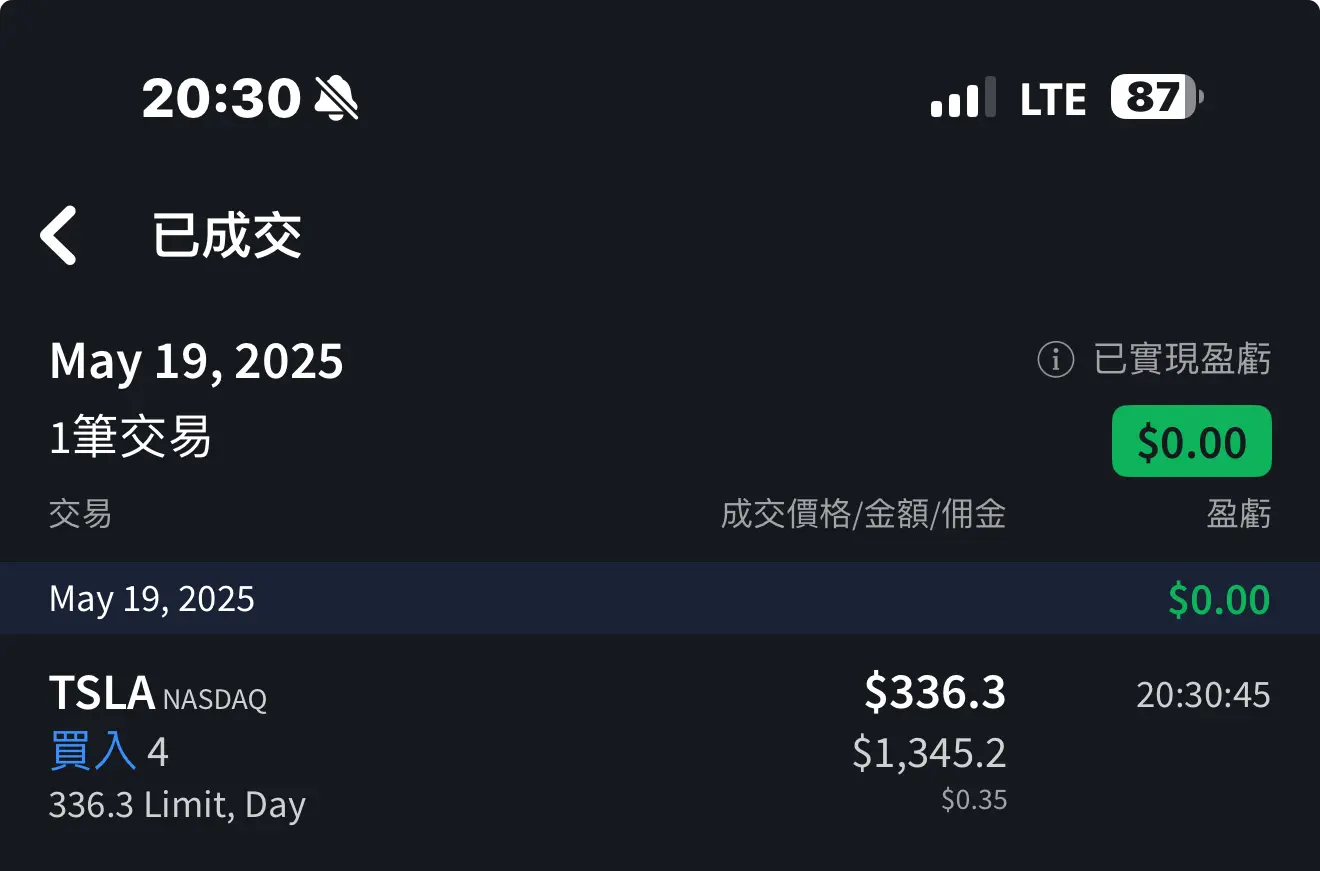Tap the 已實現盈虧 label
The image size is (1320, 871).
[1182, 359]
